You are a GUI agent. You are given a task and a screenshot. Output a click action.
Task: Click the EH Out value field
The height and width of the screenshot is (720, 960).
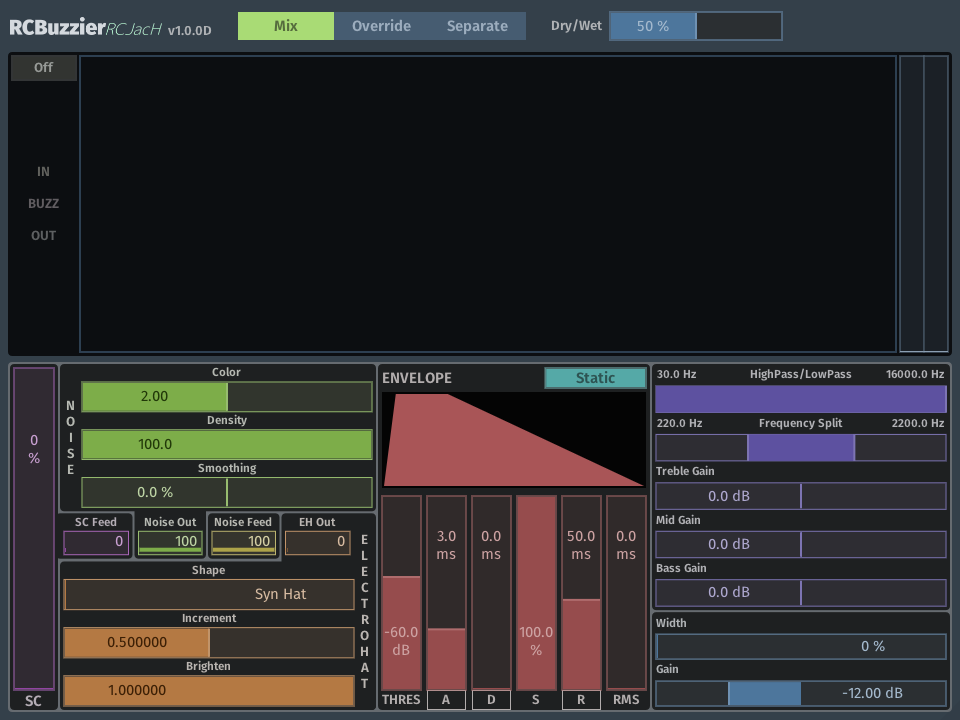(x=317, y=542)
